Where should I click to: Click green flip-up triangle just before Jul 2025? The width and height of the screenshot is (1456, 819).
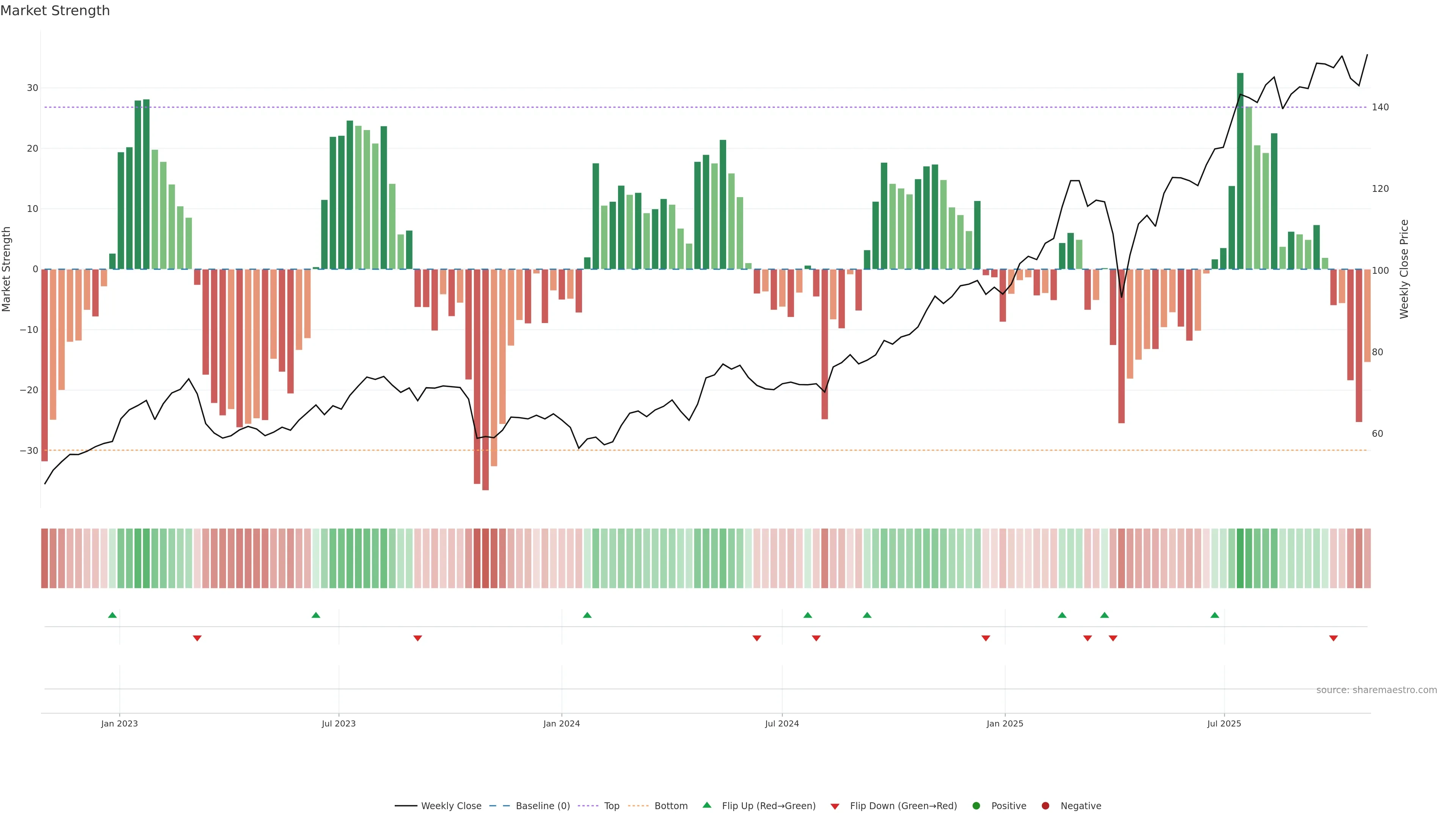(1214, 615)
